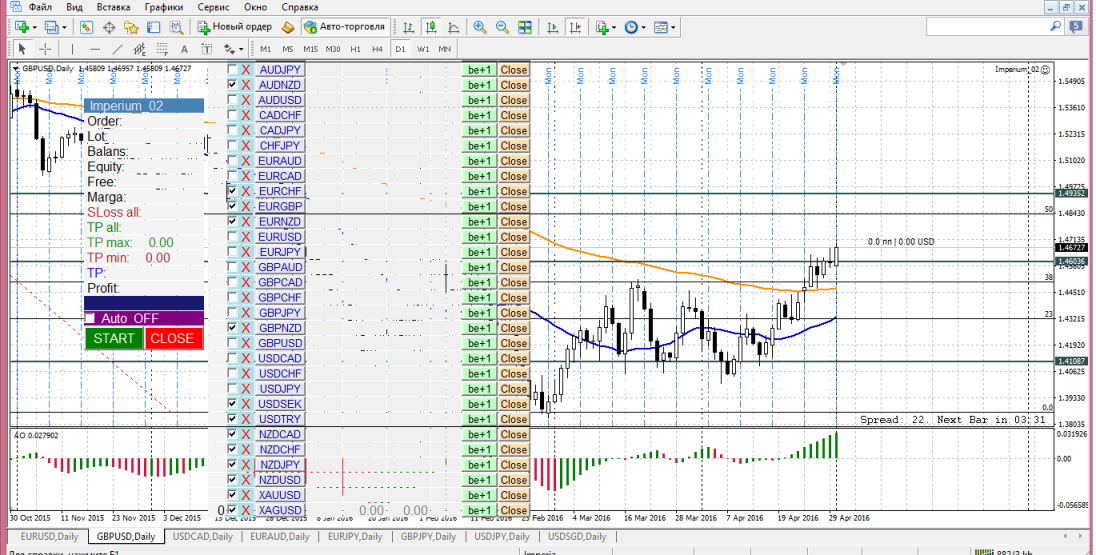The width and height of the screenshot is (1096, 555).
Task: Open the Графики menu
Action: pos(164,7)
